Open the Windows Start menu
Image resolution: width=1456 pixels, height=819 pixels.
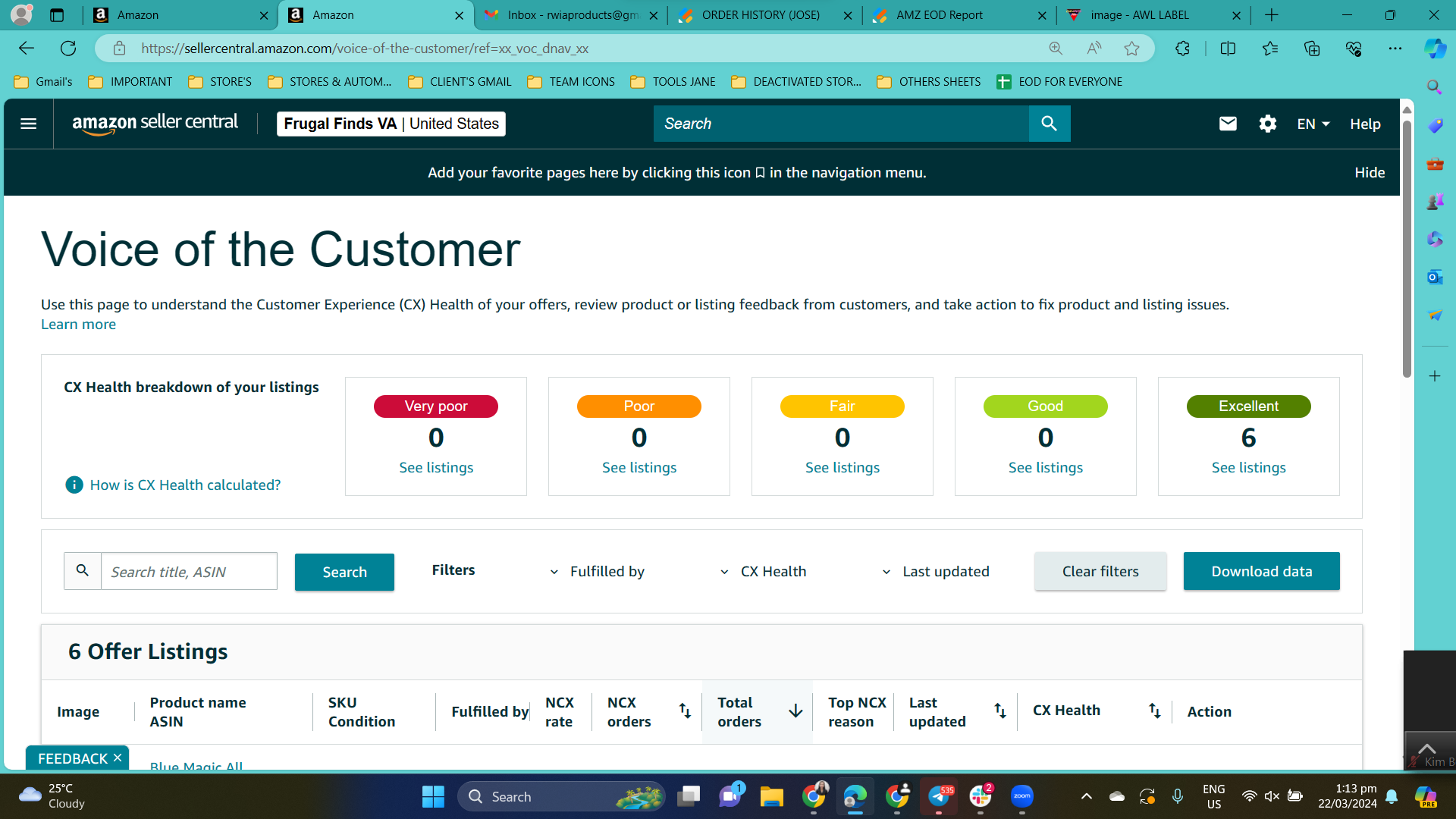433,796
